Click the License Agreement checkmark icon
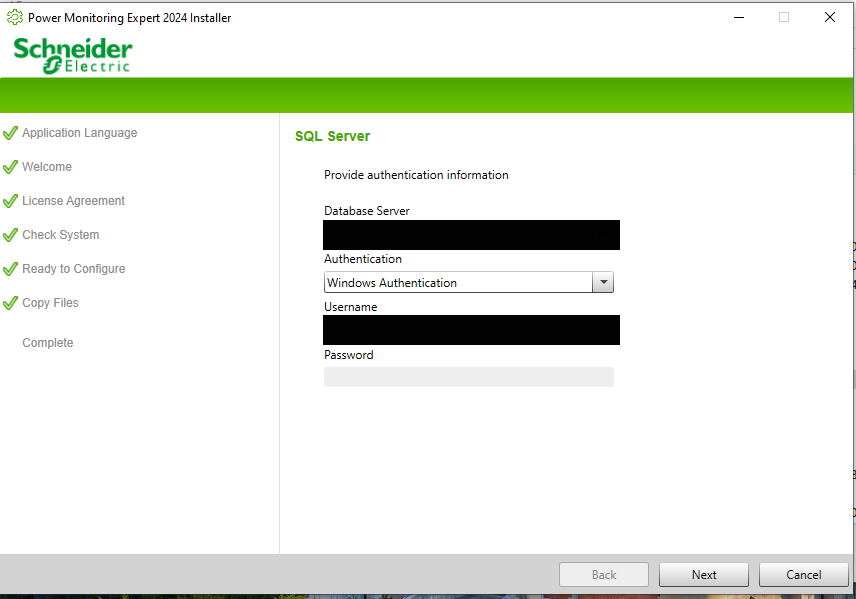 tap(10, 201)
